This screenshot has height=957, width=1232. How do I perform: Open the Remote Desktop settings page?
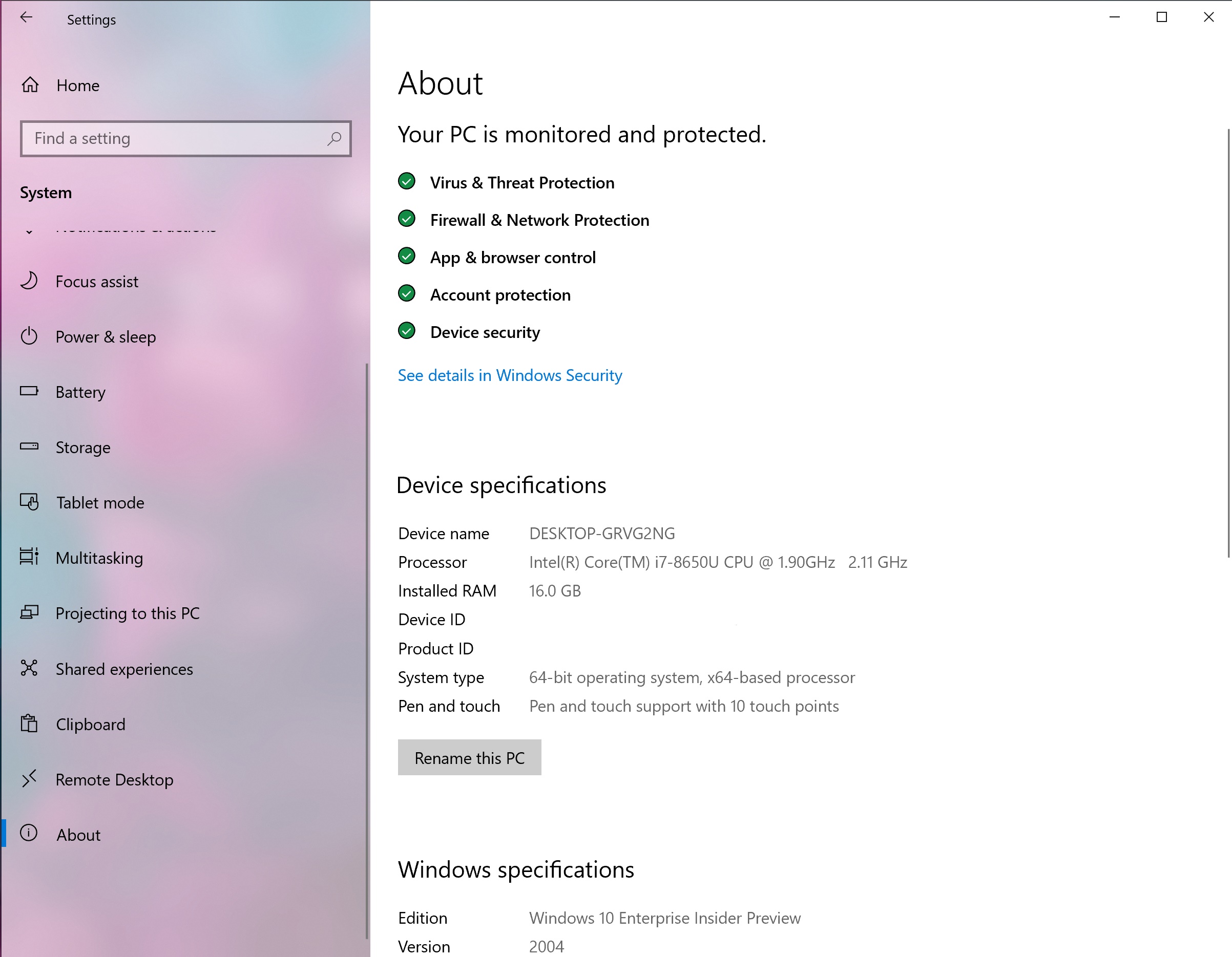click(x=115, y=779)
